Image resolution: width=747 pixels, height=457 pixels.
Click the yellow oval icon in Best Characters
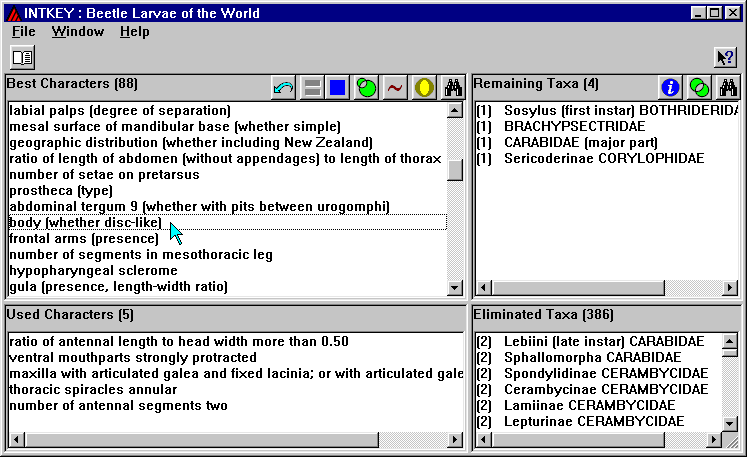pyautogui.click(x=424, y=88)
